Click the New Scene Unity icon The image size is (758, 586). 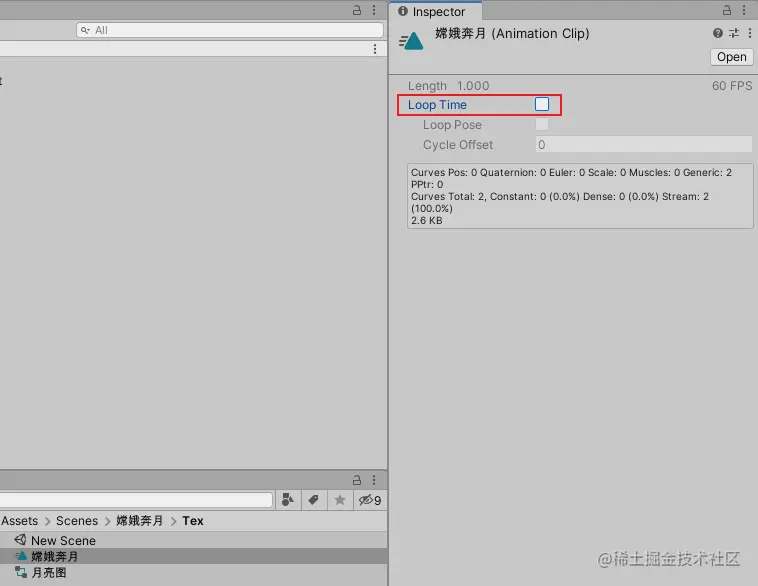tap(20, 540)
